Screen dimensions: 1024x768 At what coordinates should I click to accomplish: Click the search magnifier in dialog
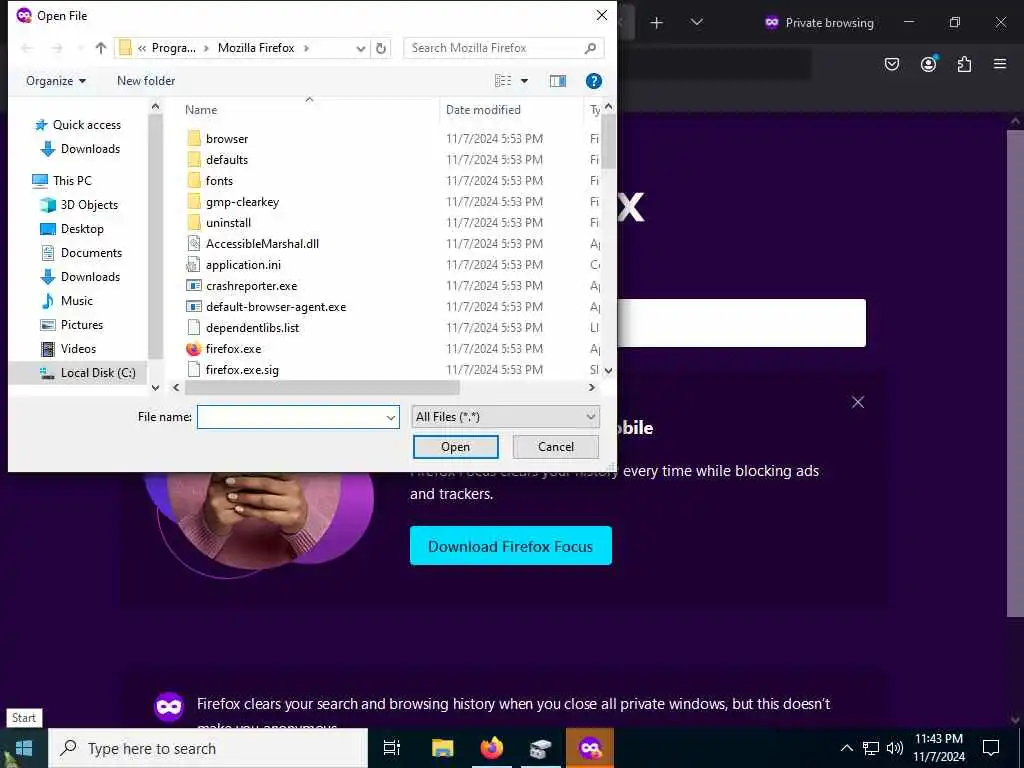(590, 48)
